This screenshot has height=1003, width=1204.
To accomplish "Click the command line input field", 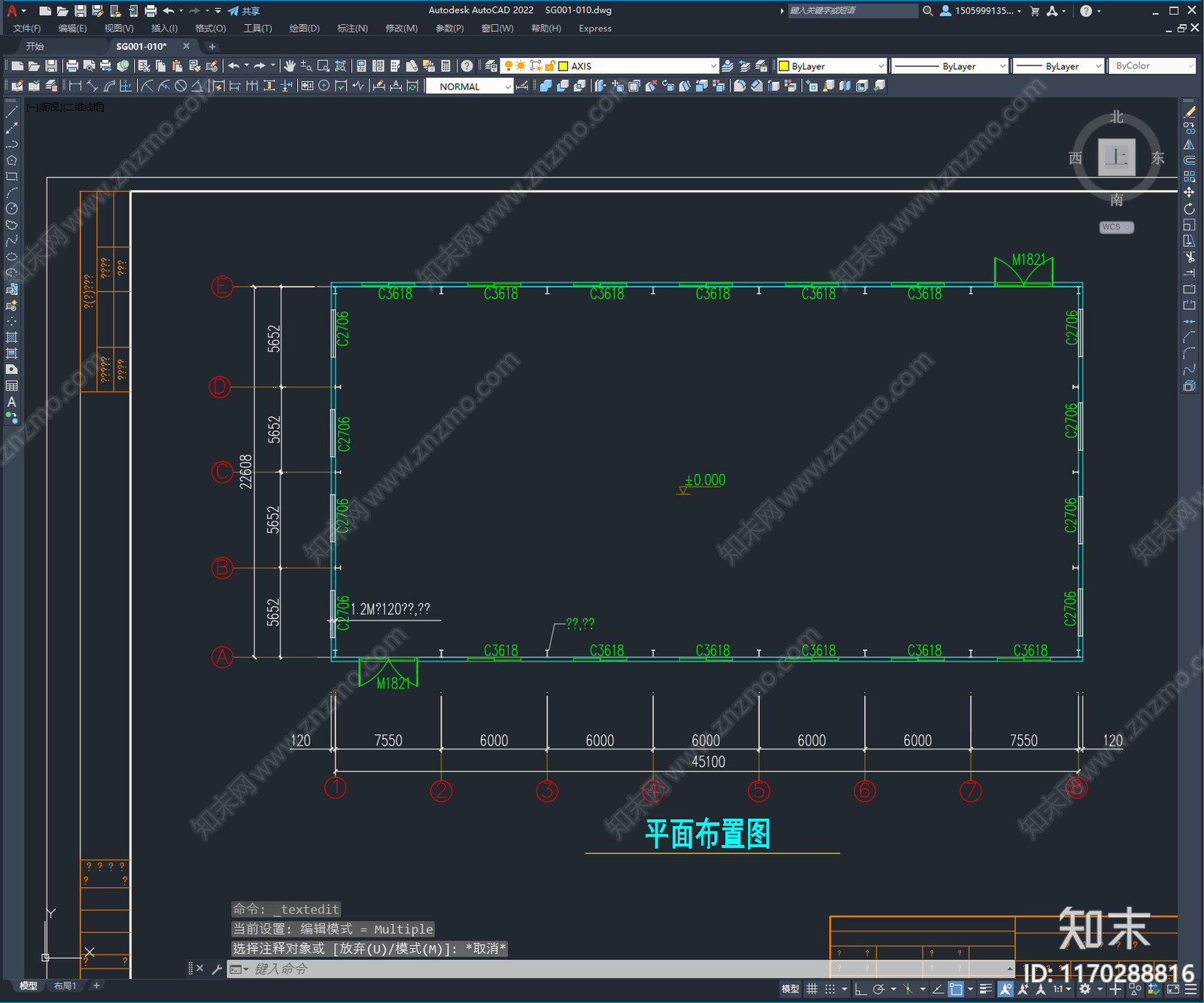I will coord(527,969).
